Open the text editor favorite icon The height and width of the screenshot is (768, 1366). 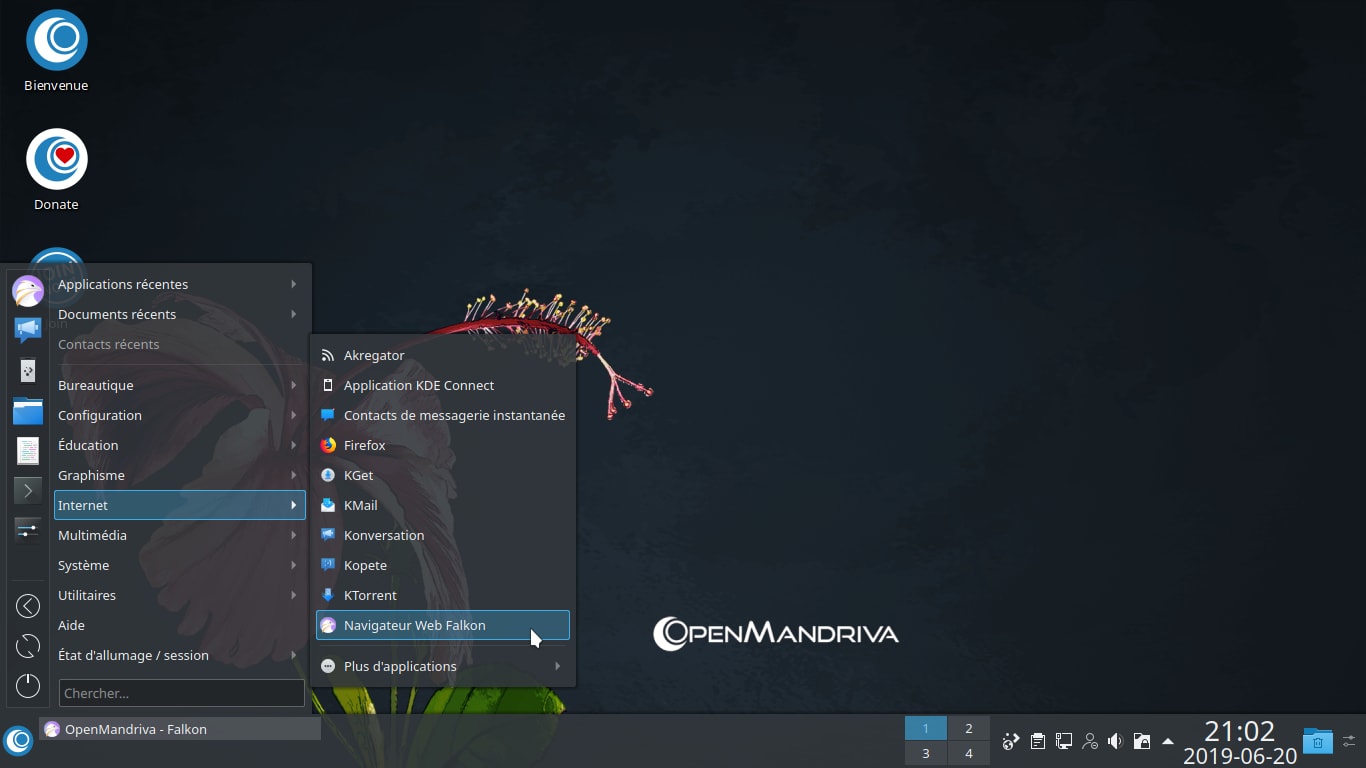(x=28, y=450)
